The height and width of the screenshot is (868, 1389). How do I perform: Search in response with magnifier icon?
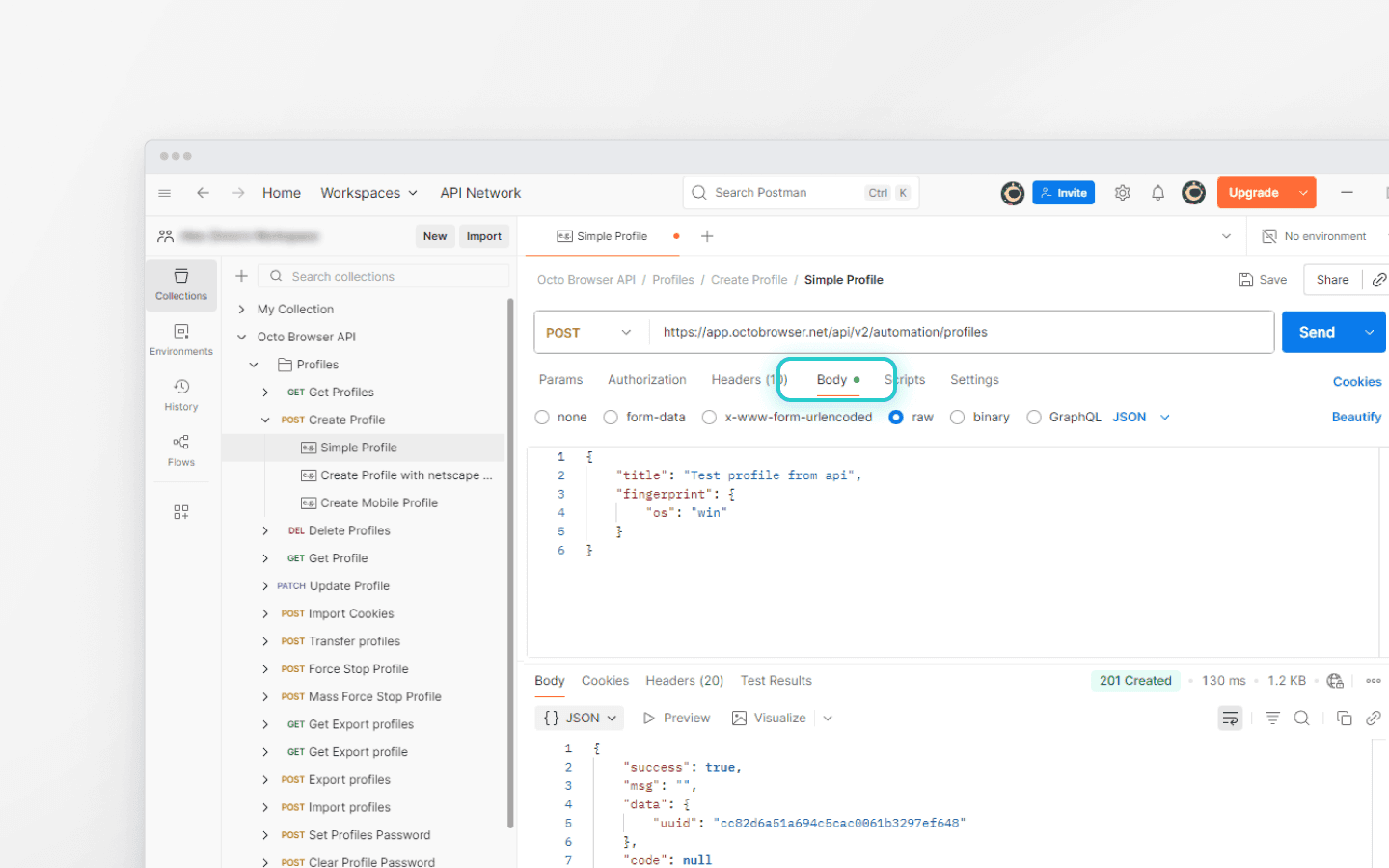[1301, 718]
